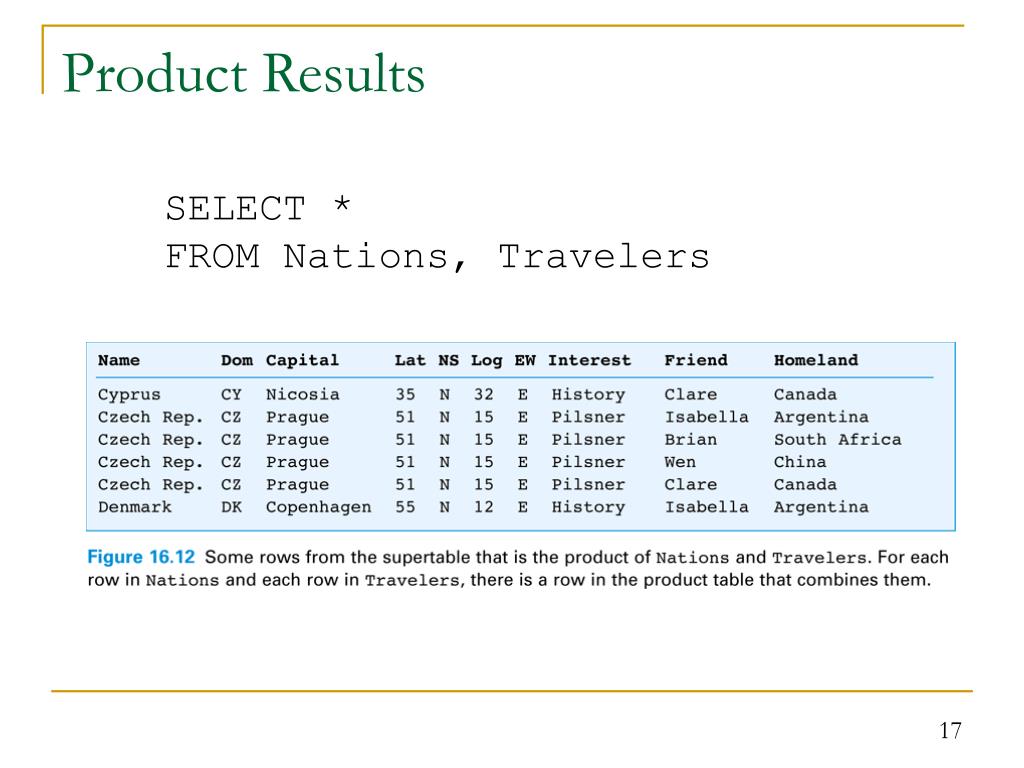The width and height of the screenshot is (1024, 768).
Task: Click the Dom column header
Action: point(236,360)
